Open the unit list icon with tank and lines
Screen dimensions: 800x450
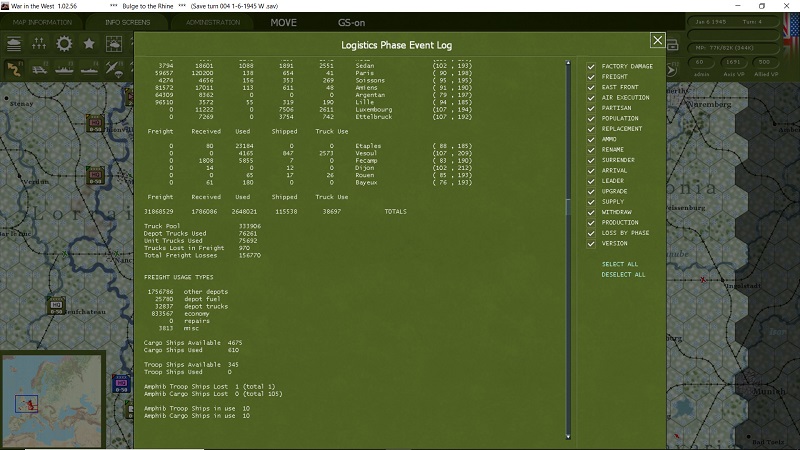coord(14,44)
